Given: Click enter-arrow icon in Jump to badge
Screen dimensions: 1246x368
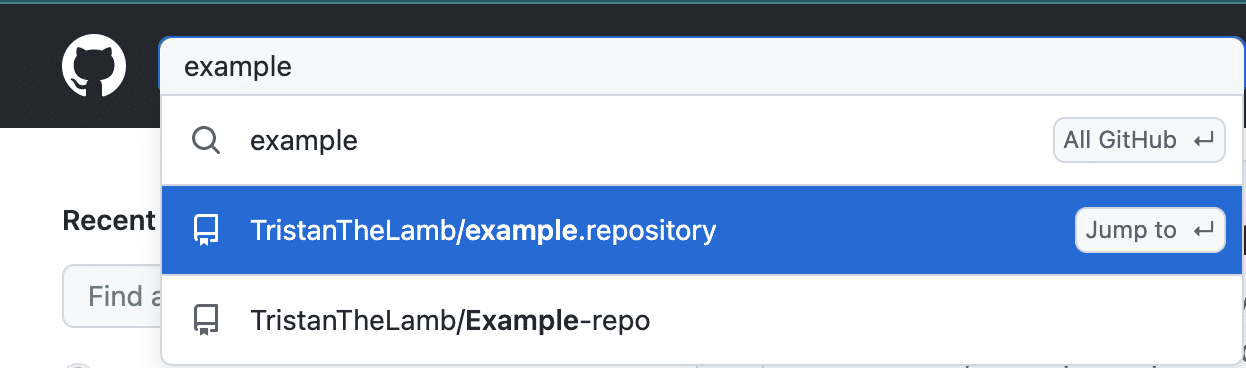Looking at the screenshot, I should tap(1203, 231).
